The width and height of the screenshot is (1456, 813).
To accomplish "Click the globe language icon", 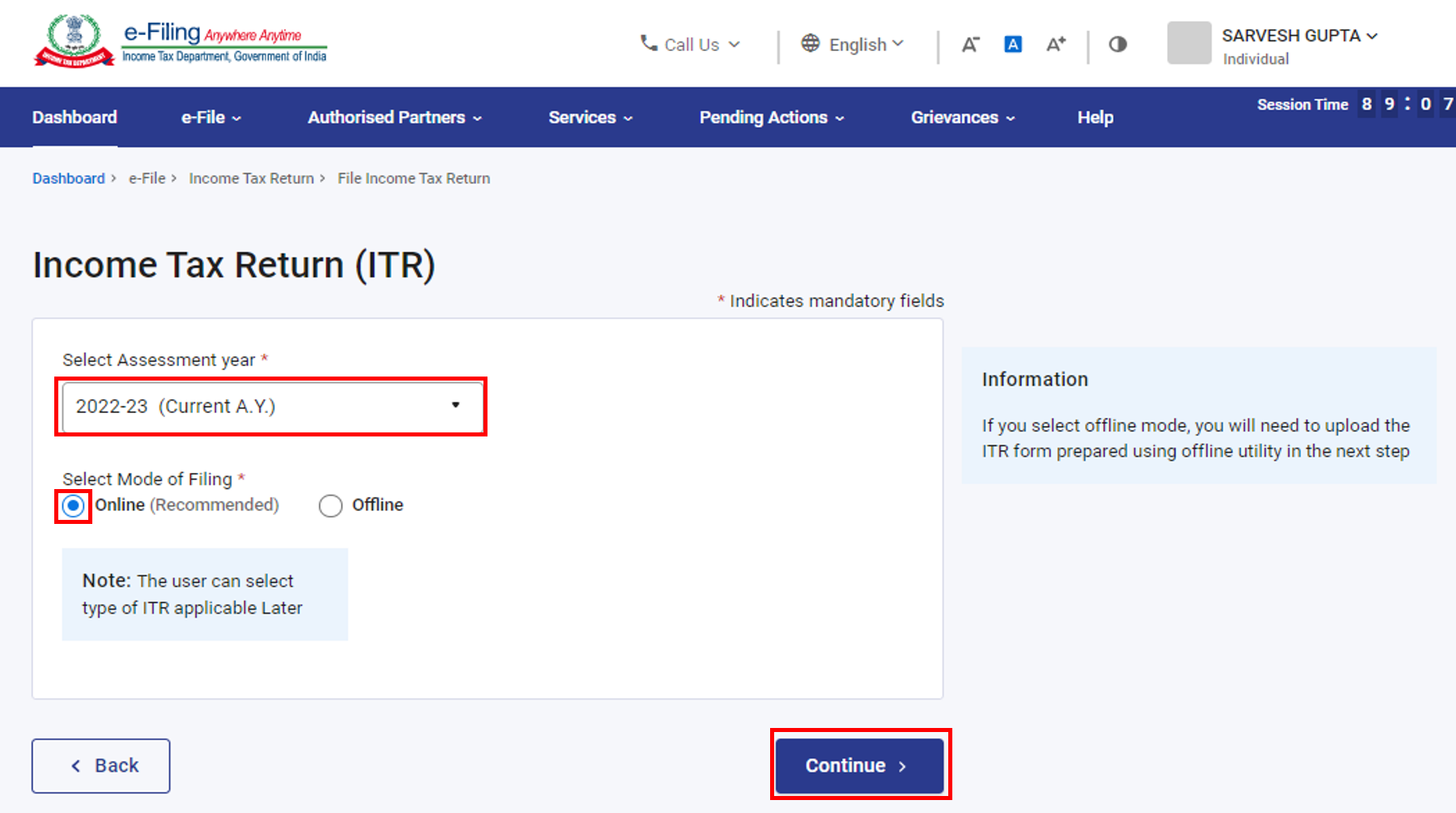I will (810, 44).
